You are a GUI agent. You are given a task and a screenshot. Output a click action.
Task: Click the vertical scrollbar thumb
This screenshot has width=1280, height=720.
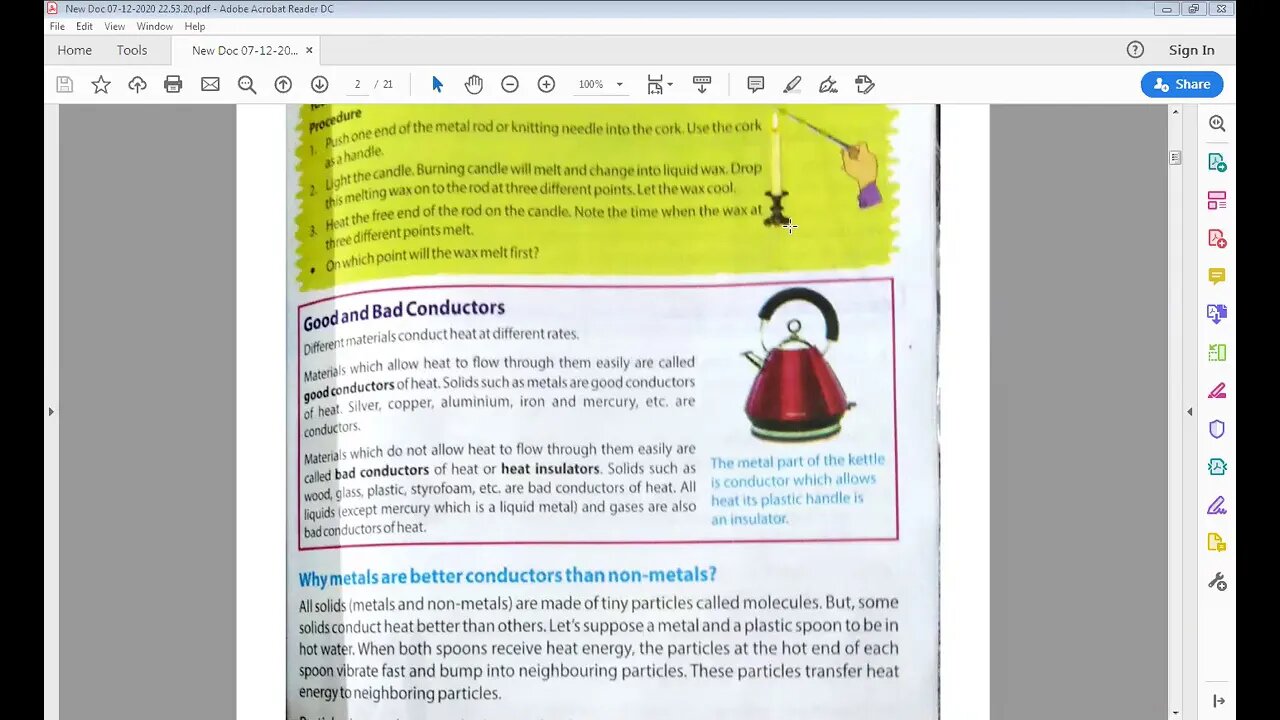tap(1175, 158)
